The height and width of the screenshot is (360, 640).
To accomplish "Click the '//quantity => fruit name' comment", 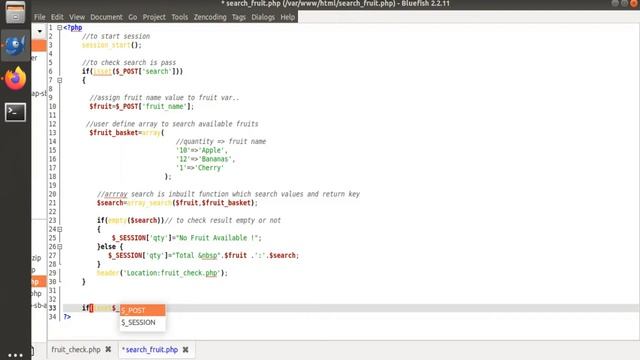I will (x=221, y=142).
